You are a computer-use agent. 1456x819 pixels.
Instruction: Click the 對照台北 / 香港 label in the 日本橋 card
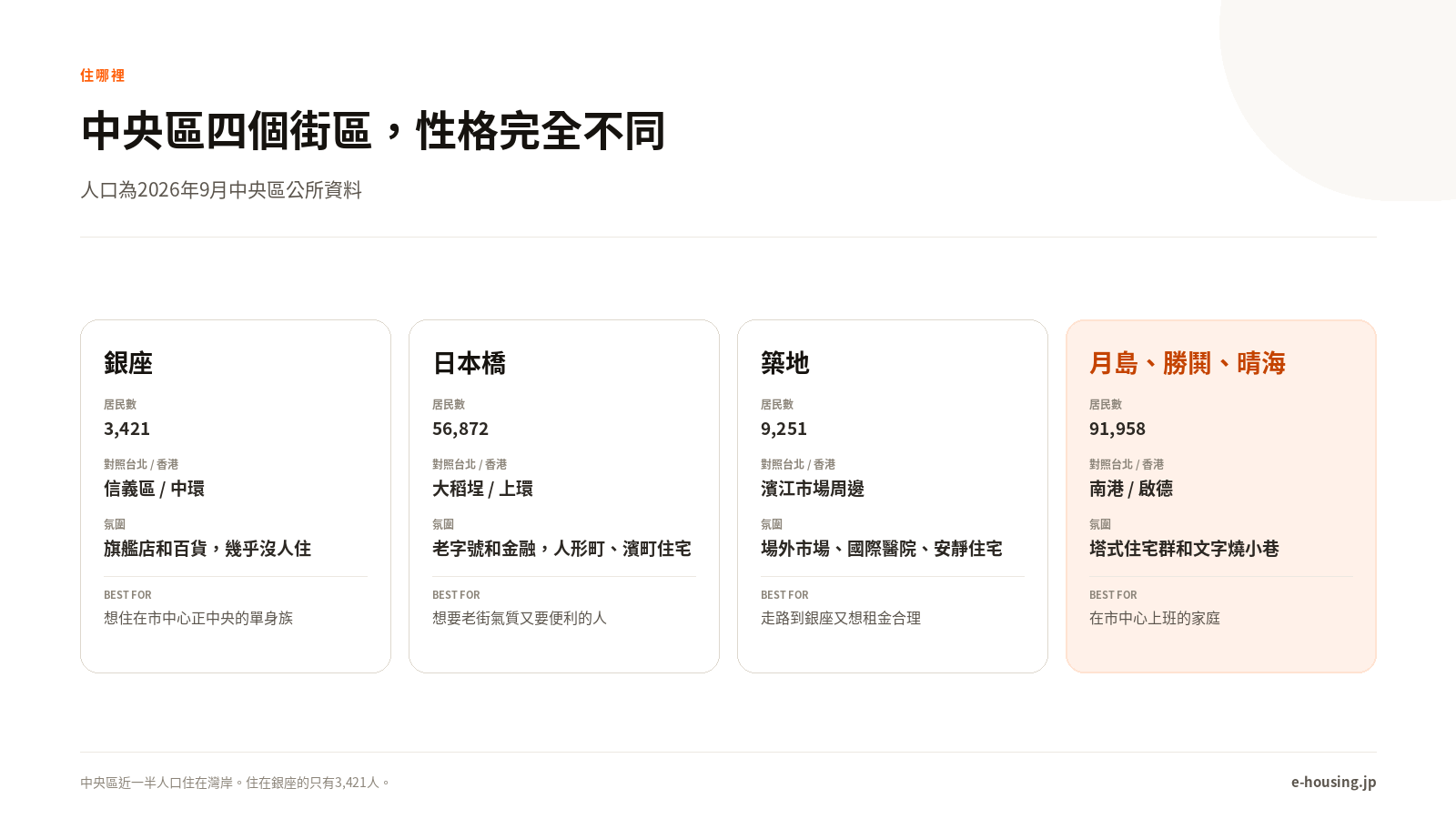coord(470,464)
